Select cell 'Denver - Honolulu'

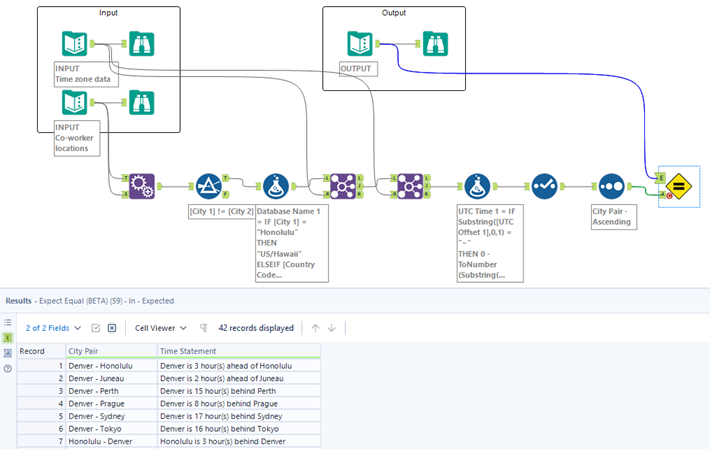(111, 366)
